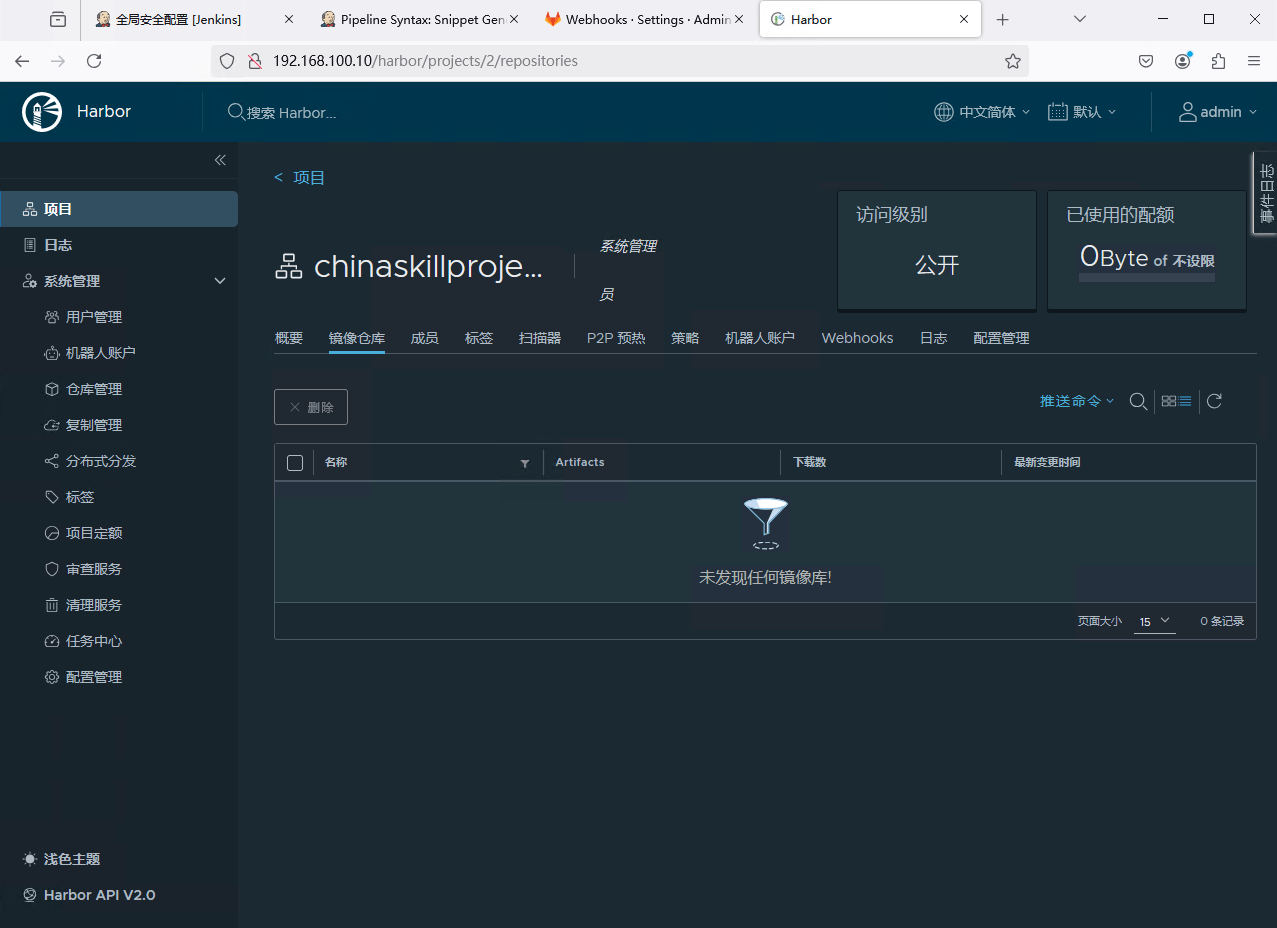The height and width of the screenshot is (928, 1277).
Task: Switch to list view layout
Action: [1185, 401]
